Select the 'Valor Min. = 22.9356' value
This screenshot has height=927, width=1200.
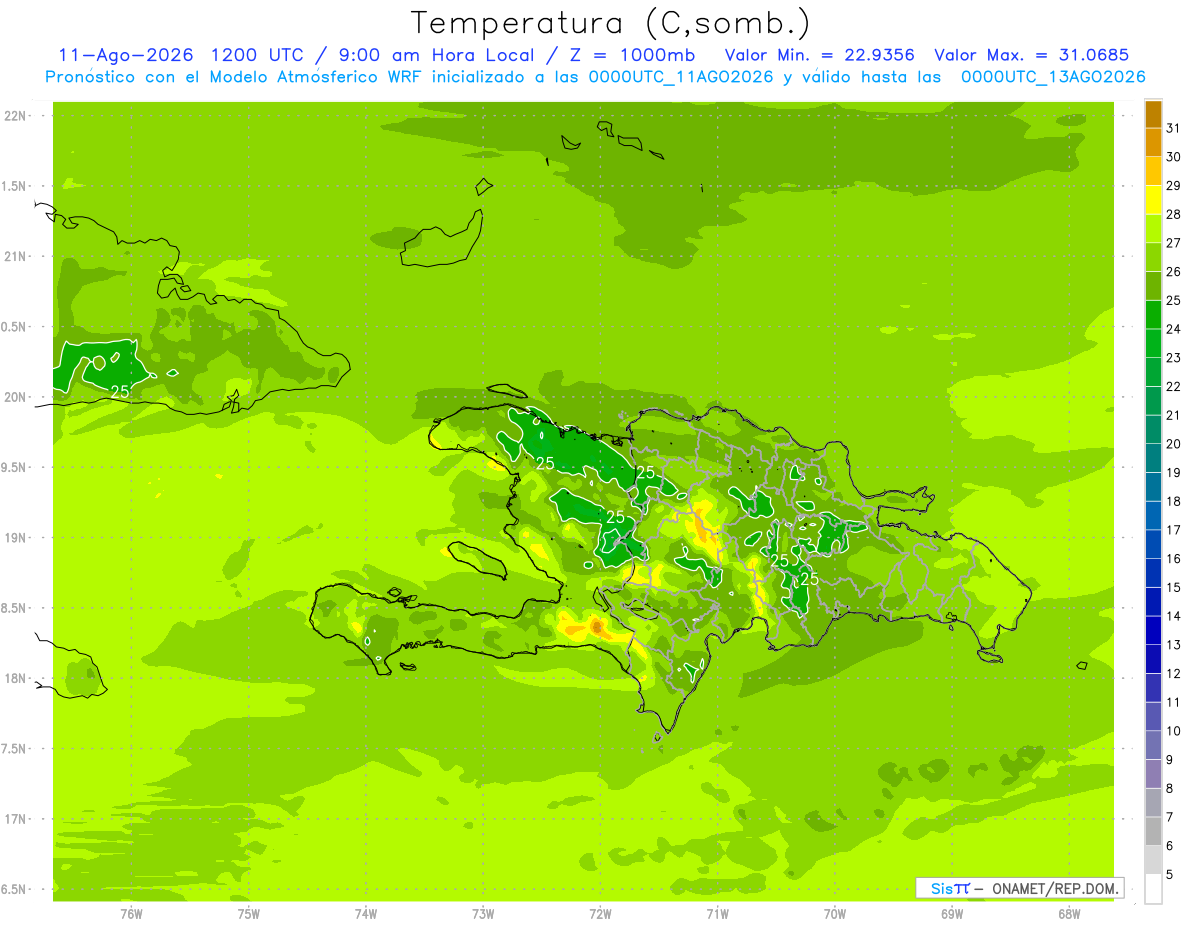(819, 55)
